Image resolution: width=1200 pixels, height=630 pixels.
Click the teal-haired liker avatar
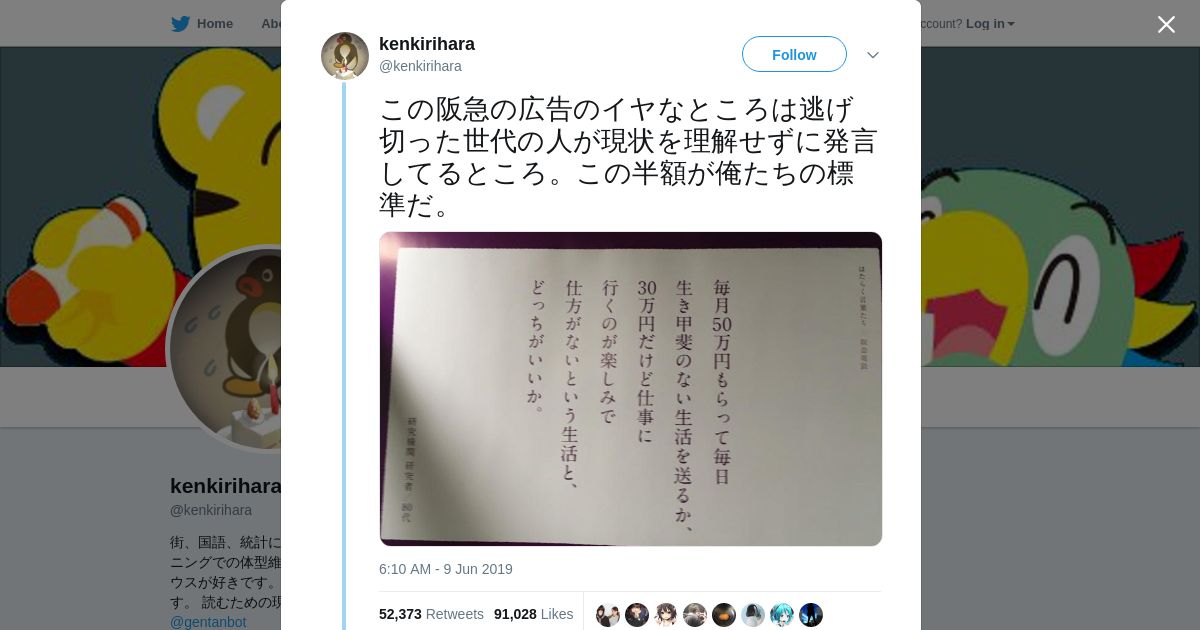click(782, 615)
